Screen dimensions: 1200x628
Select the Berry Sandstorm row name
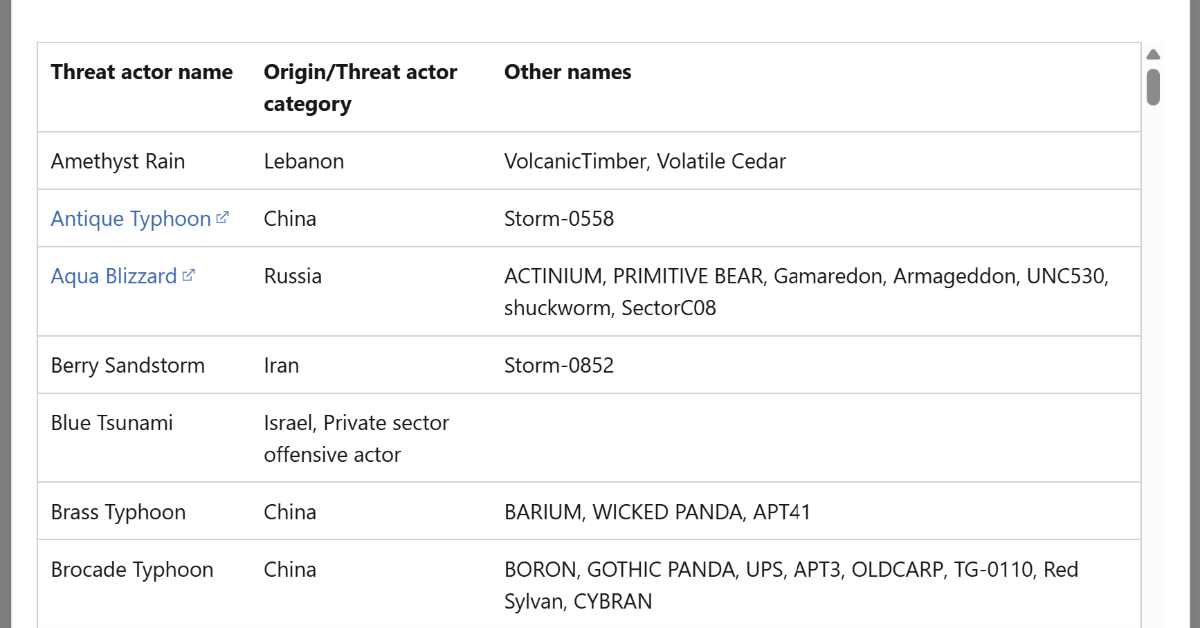click(128, 365)
